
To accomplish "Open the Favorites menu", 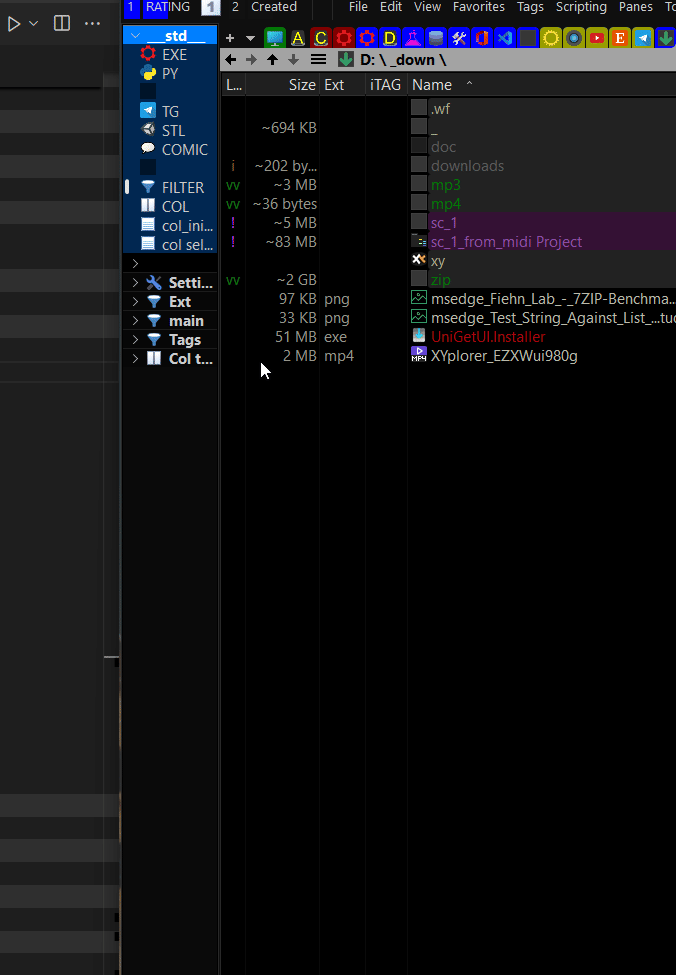I will click(x=478, y=7).
